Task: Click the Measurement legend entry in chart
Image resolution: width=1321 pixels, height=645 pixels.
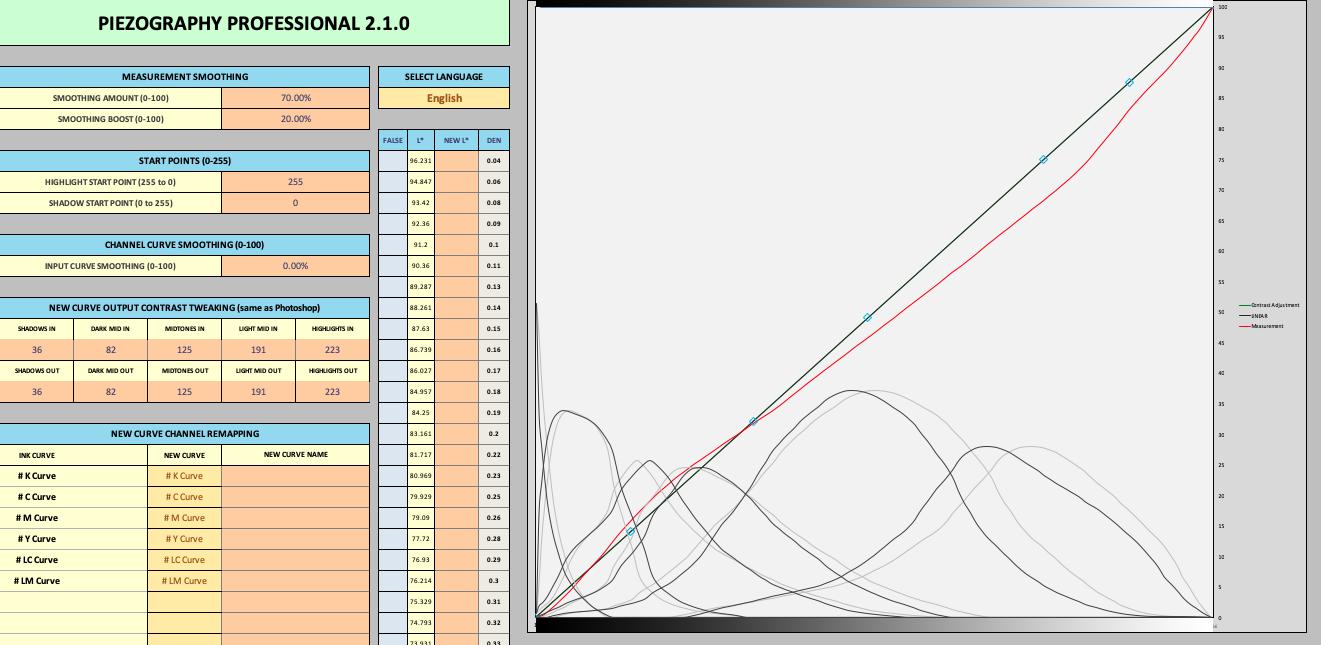Action: click(1261, 326)
